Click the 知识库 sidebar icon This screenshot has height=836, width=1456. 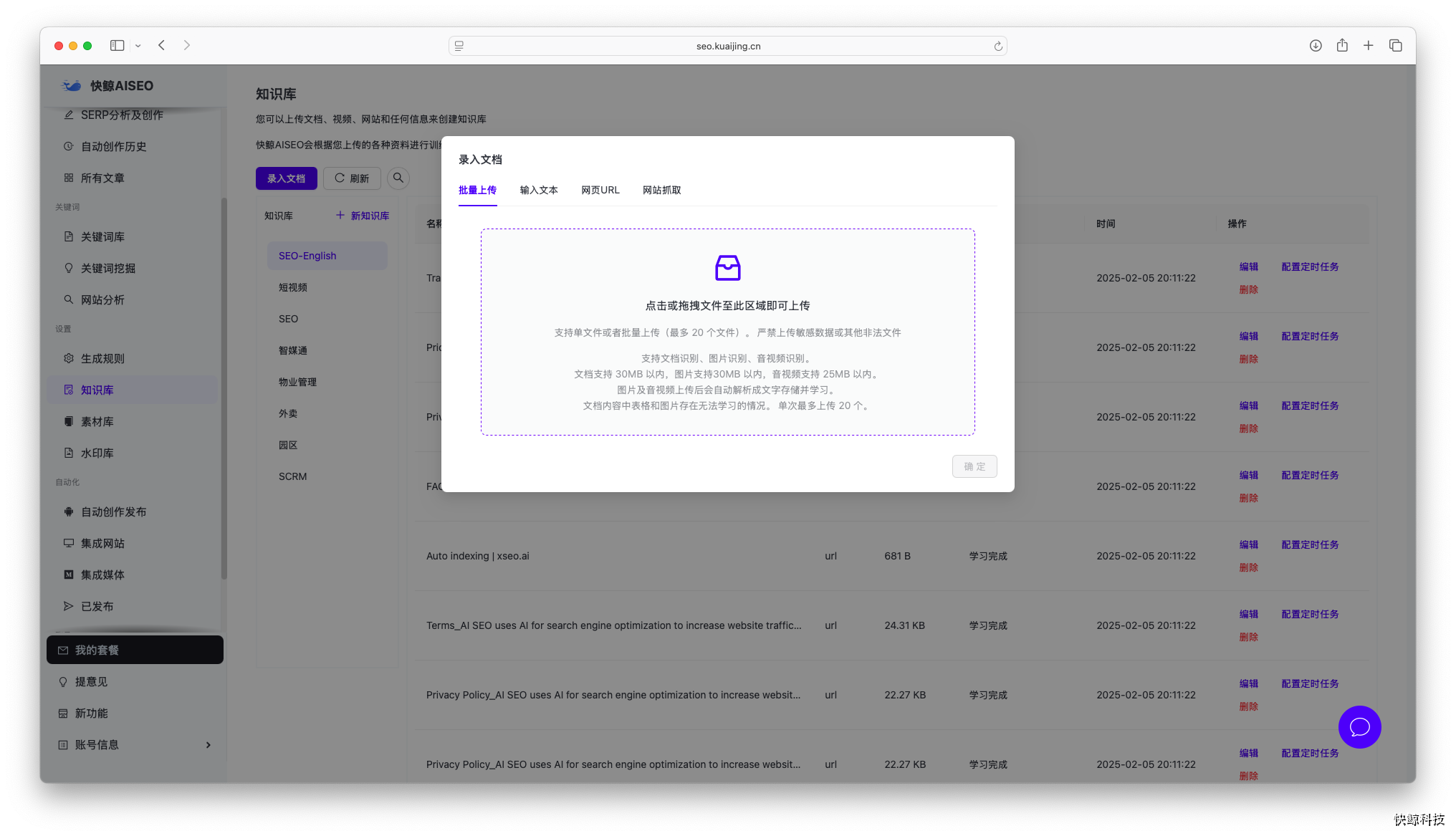coord(69,390)
